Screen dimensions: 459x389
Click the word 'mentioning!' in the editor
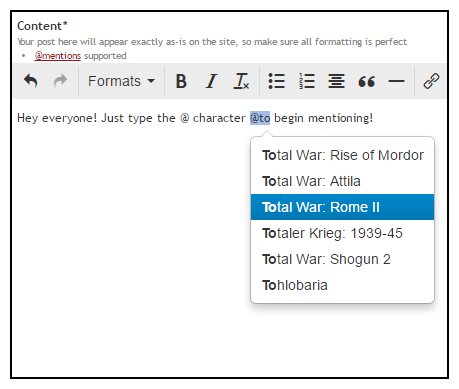tap(340, 118)
